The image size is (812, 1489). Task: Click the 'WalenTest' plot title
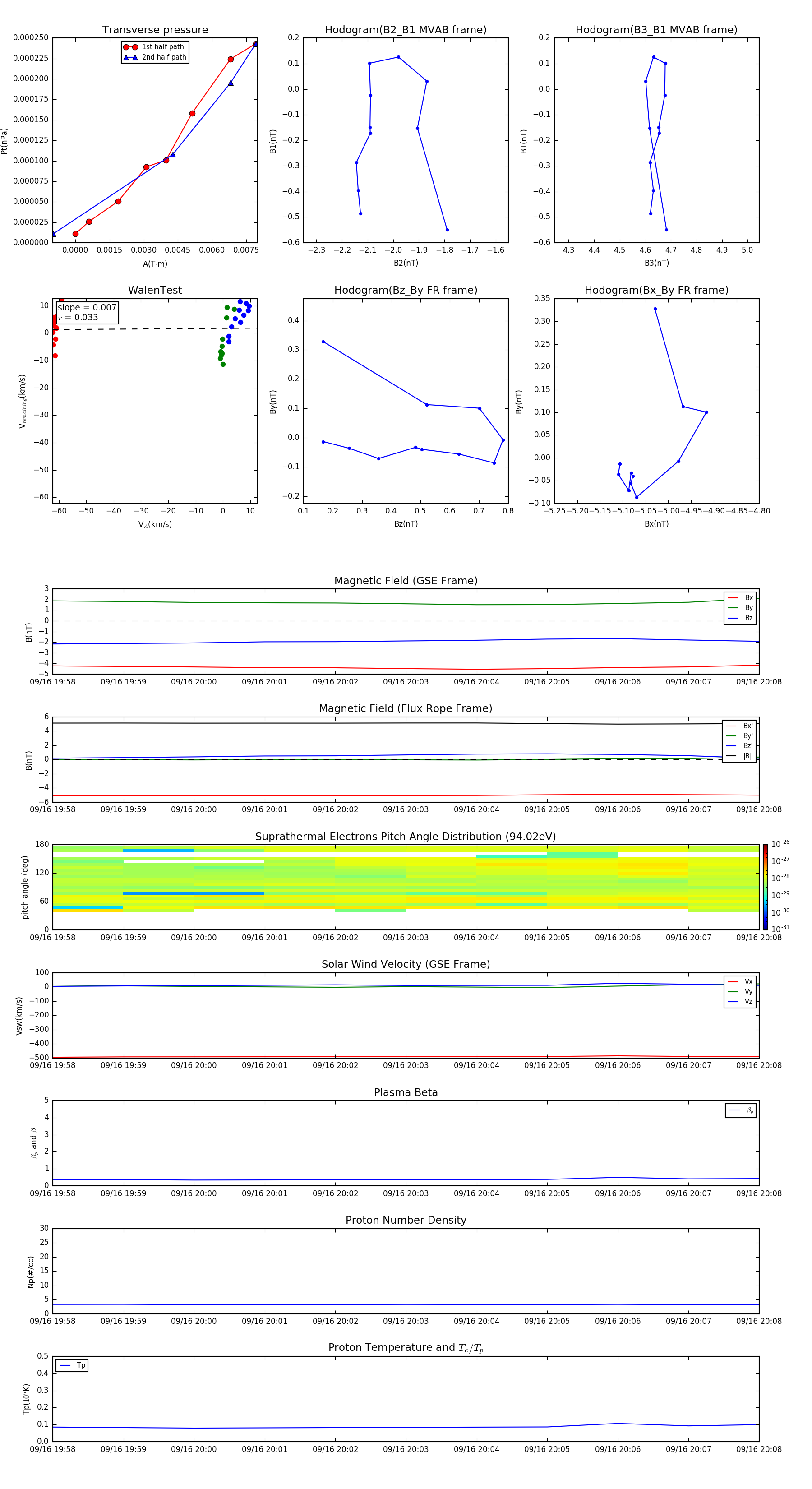tap(155, 290)
